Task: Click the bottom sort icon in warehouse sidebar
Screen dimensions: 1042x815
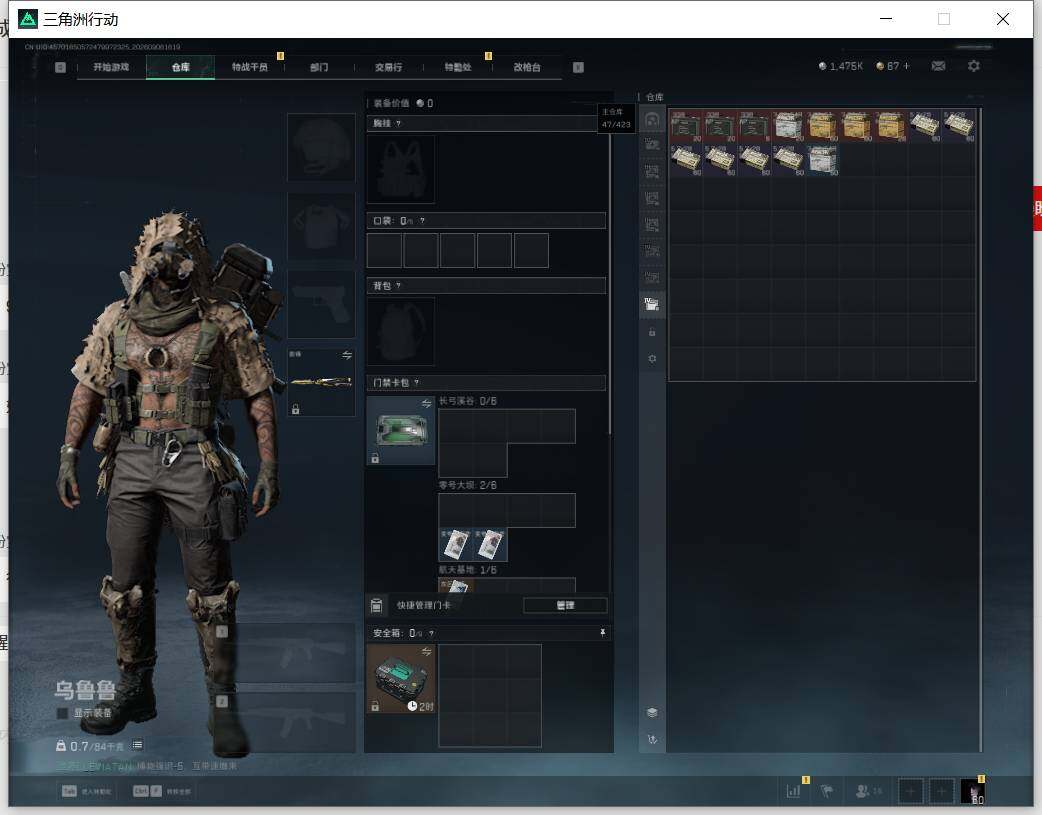Action: (652, 739)
